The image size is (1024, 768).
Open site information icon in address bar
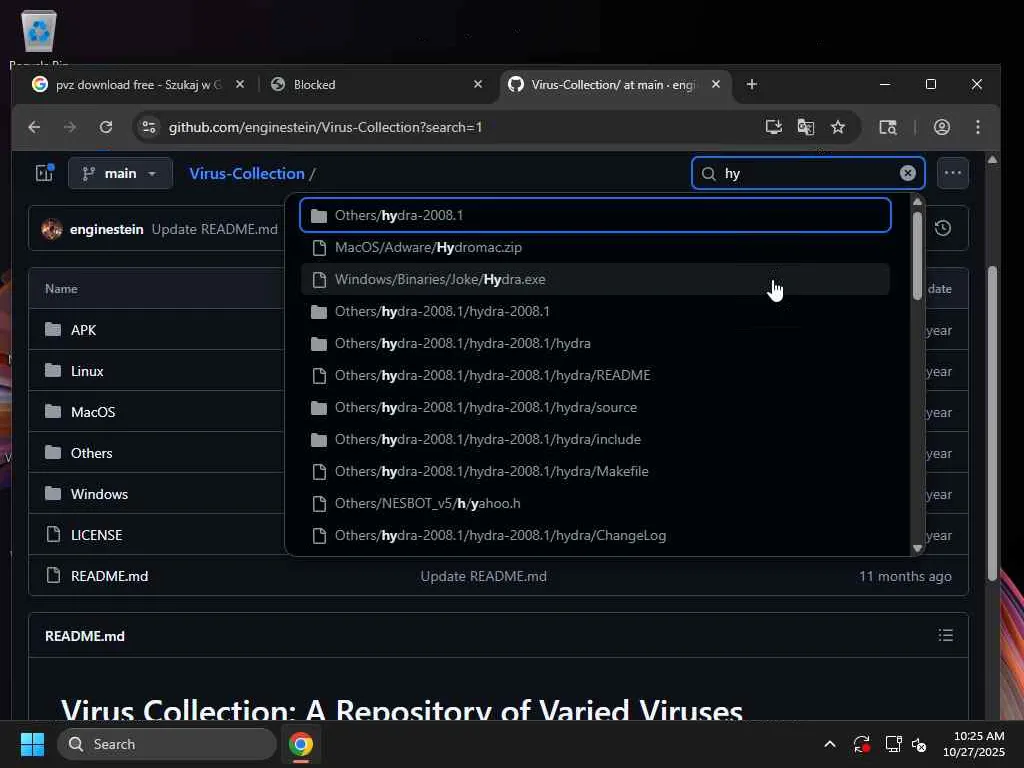coord(149,127)
